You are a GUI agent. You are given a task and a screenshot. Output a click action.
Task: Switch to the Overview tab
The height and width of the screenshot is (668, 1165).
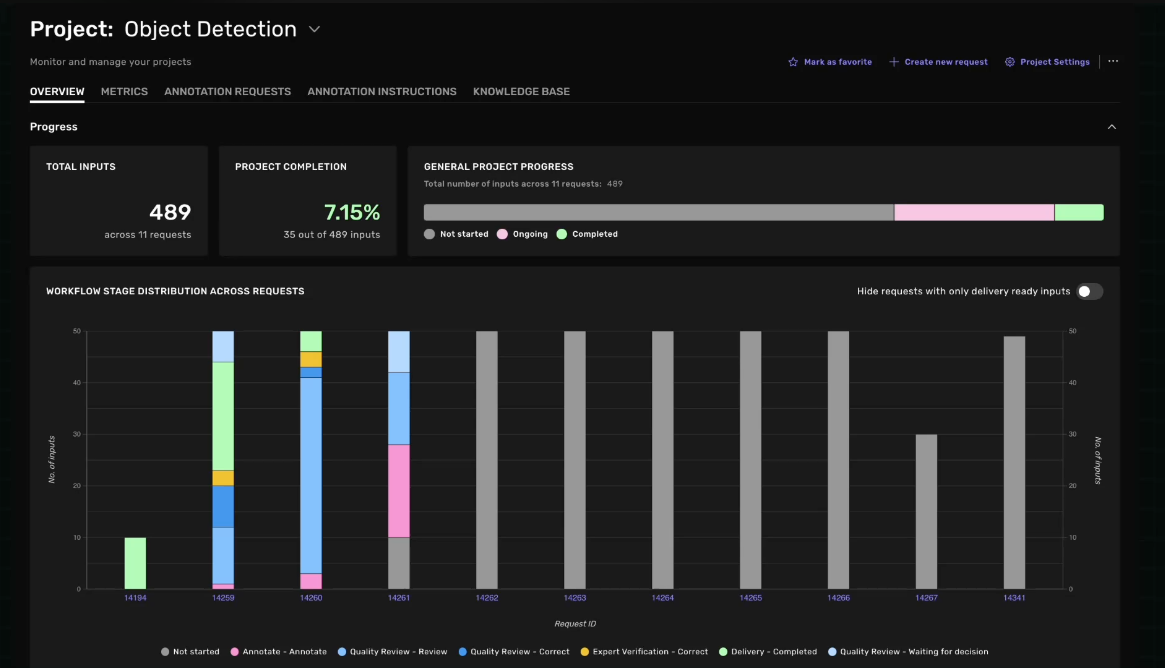pyautogui.click(x=57, y=91)
